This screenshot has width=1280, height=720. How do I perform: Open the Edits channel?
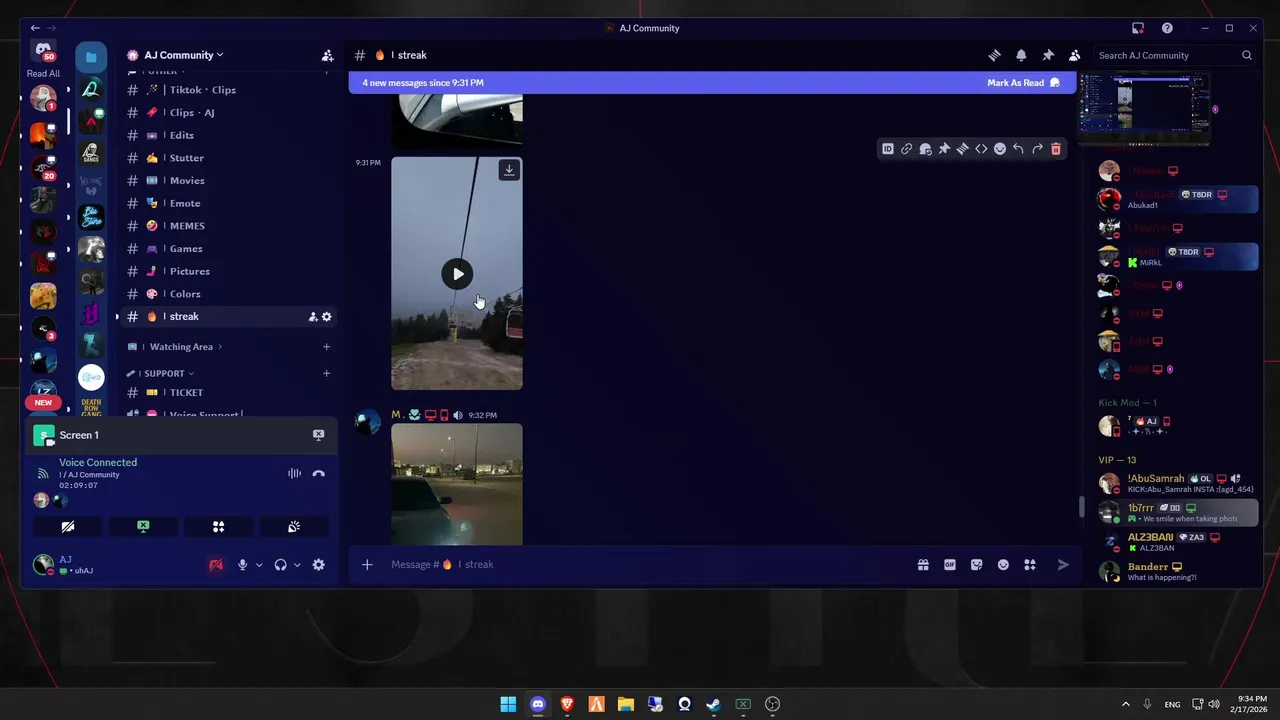coord(229,135)
